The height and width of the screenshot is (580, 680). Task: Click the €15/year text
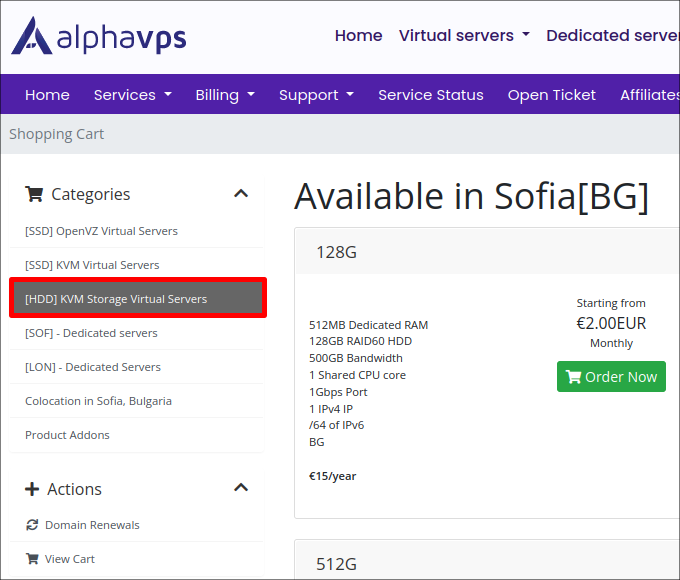click(332, 476)
